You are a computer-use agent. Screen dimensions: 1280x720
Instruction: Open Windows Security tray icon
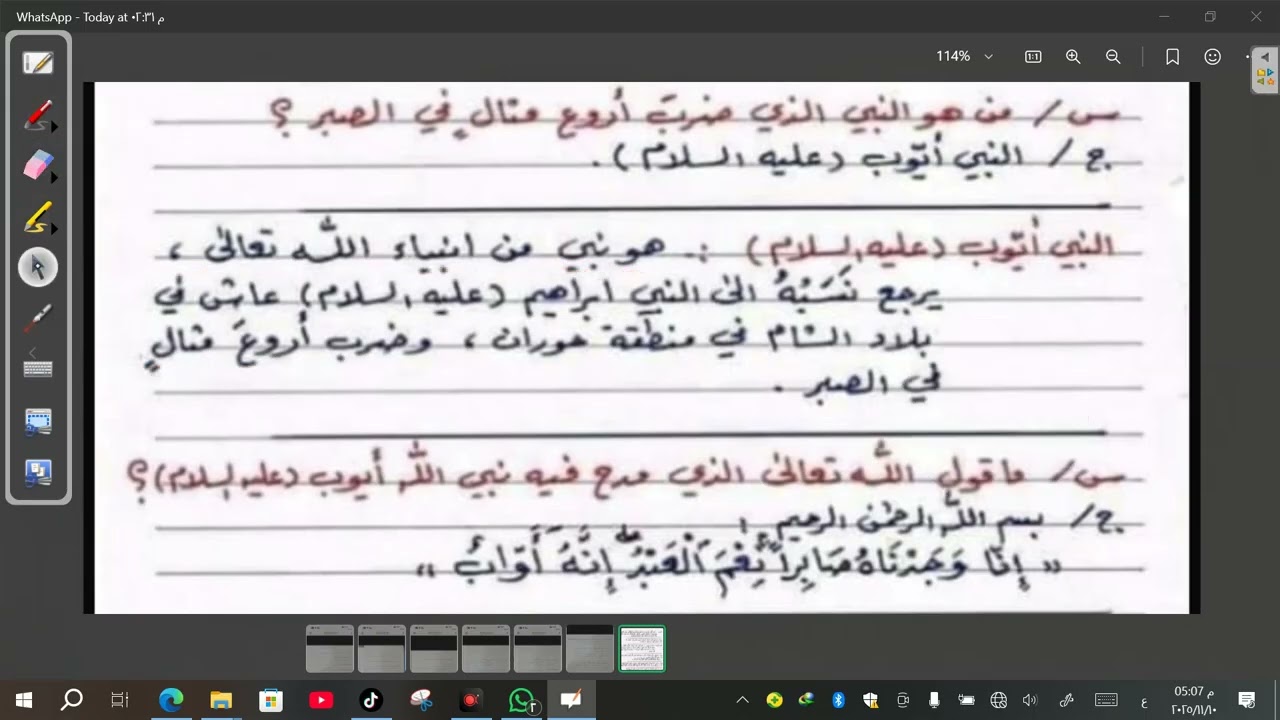coord(870,700)
